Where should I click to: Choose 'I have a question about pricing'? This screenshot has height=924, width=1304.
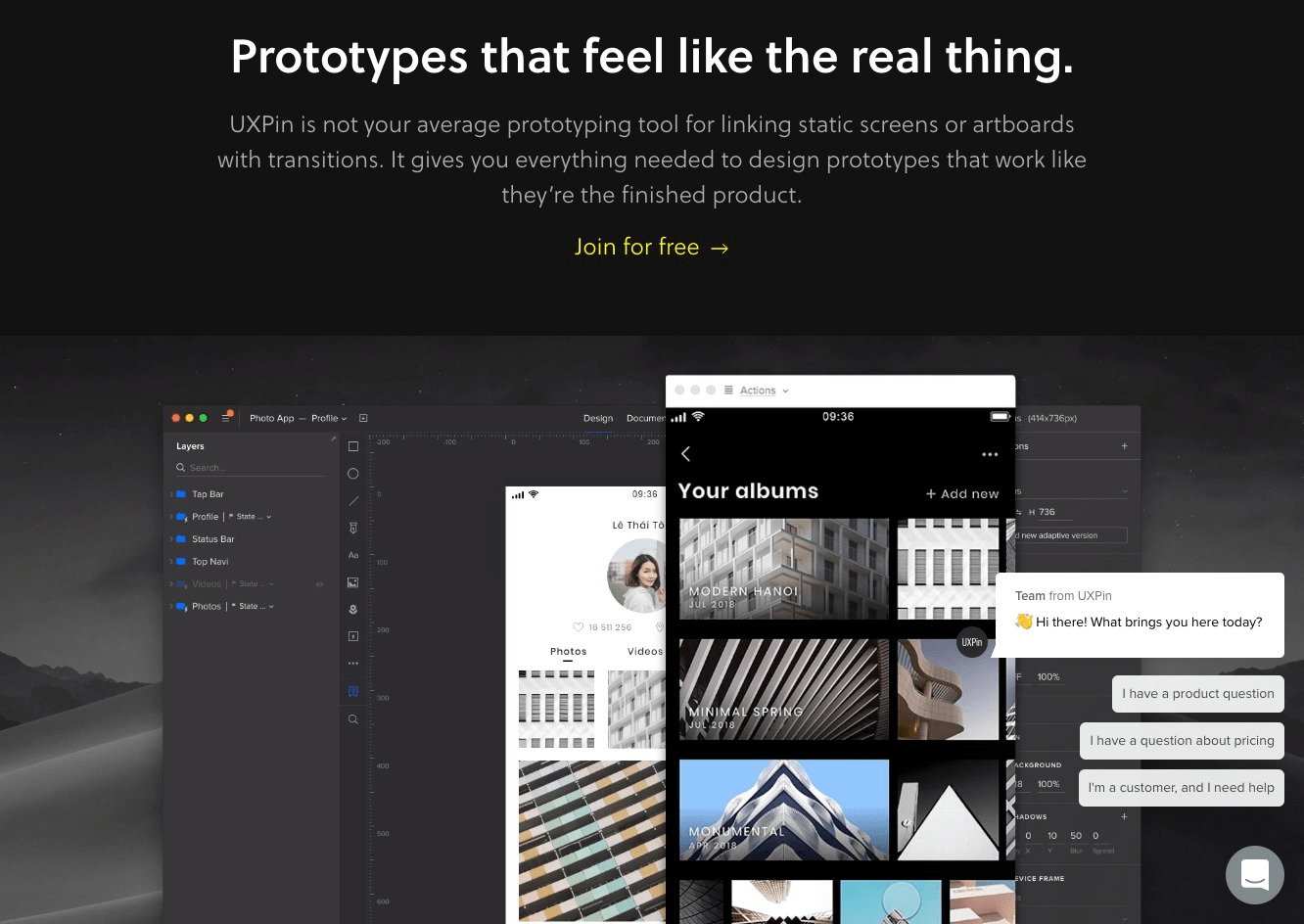[1182, 741]
